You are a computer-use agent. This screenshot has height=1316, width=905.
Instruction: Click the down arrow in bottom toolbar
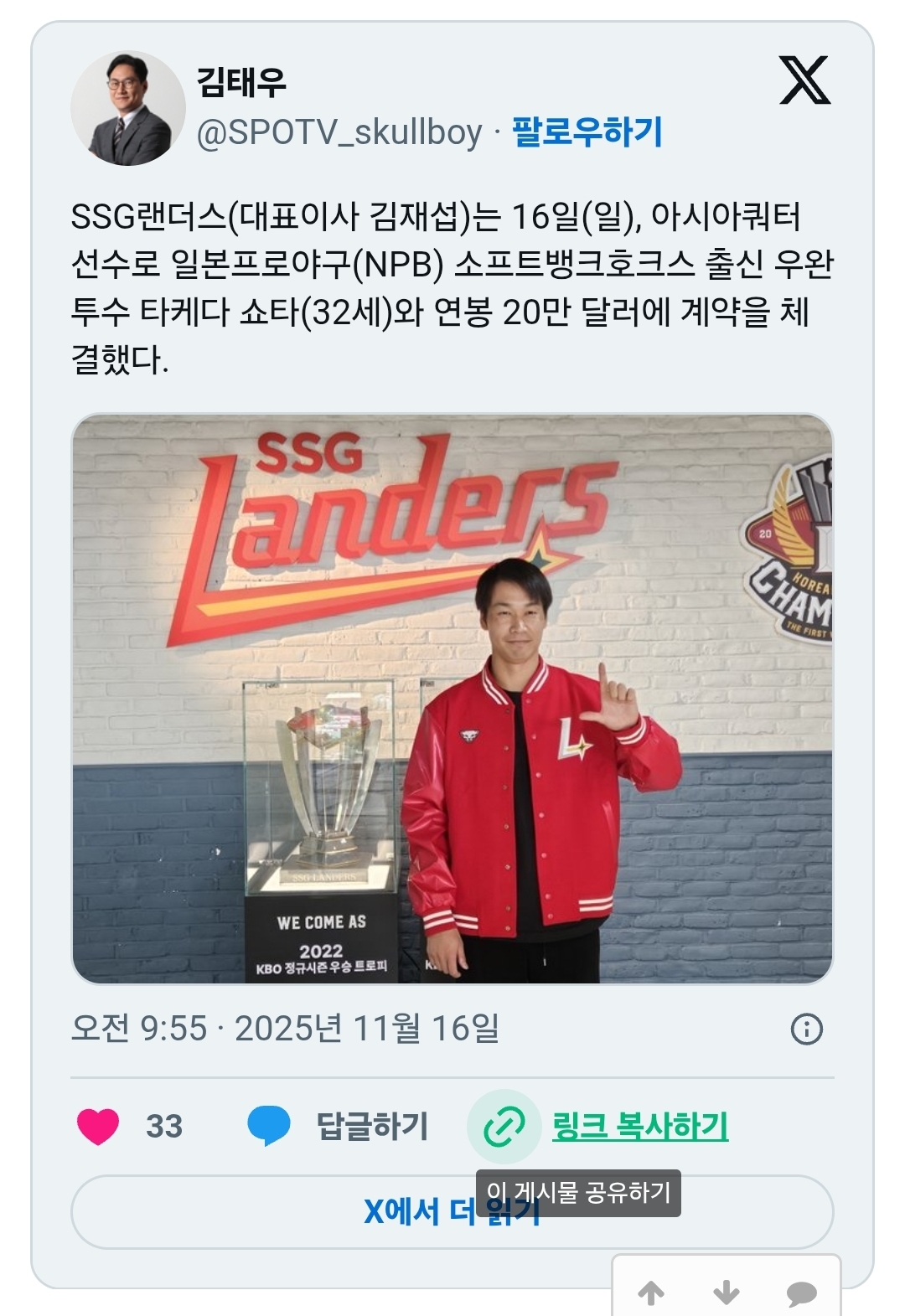pyautogui.click(x=727, y=1293)
